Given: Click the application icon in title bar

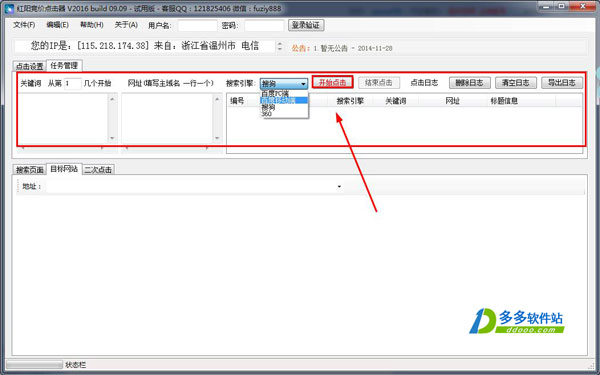Looking at the screenshot, I should [x=10, y=8].
